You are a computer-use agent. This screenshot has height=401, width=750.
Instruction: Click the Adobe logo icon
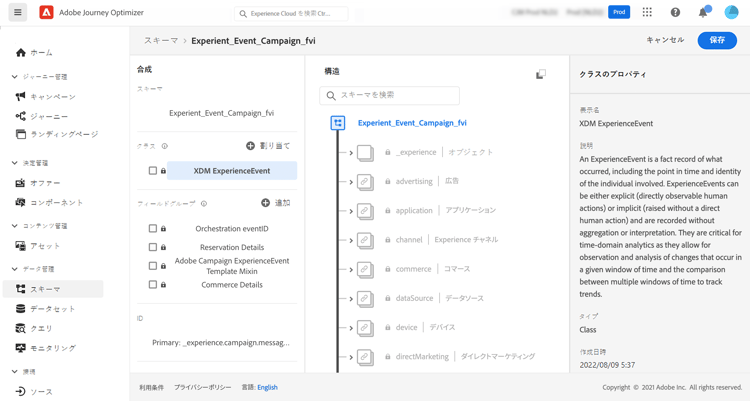(x=46, y=13)
